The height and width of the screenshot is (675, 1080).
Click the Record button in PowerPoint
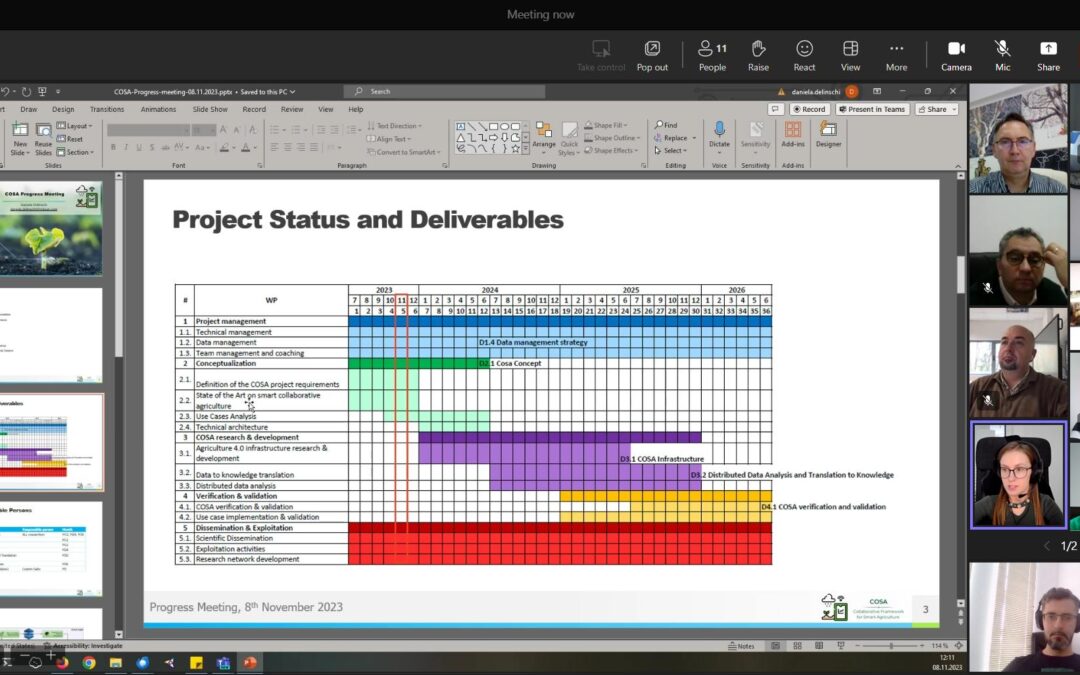pos(810,109)
